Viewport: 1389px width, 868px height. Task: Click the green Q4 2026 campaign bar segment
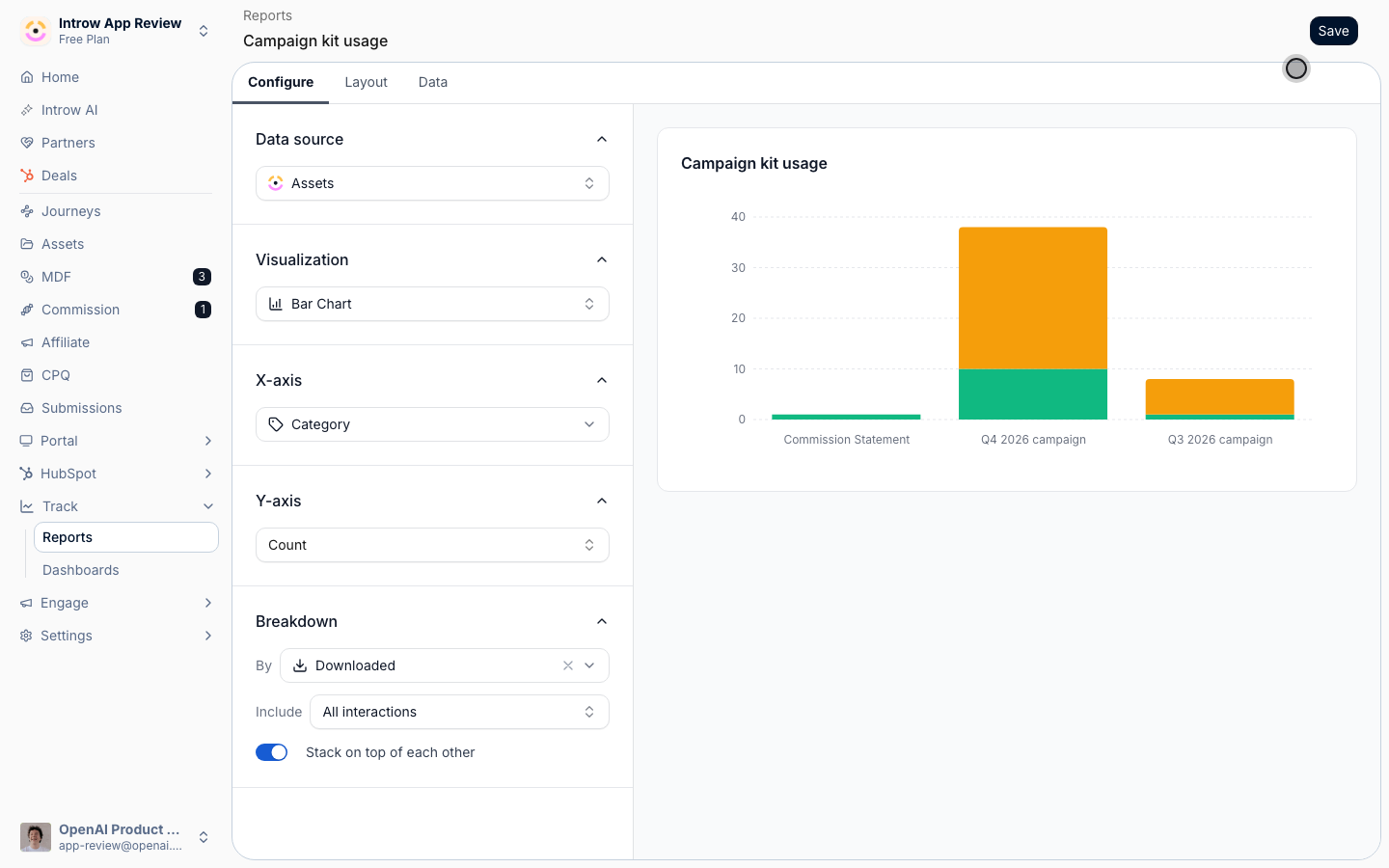[1033, 394]
